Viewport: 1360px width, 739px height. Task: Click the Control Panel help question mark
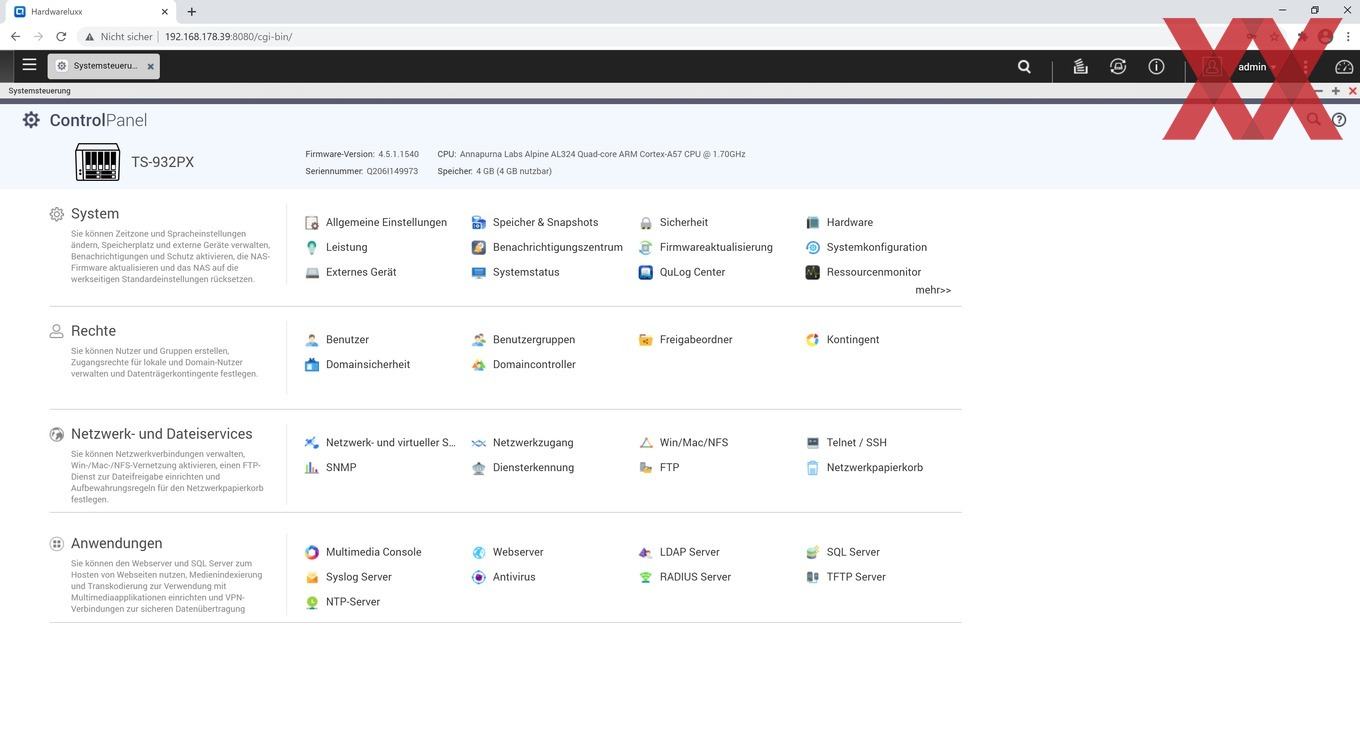tap(1339, 120)
